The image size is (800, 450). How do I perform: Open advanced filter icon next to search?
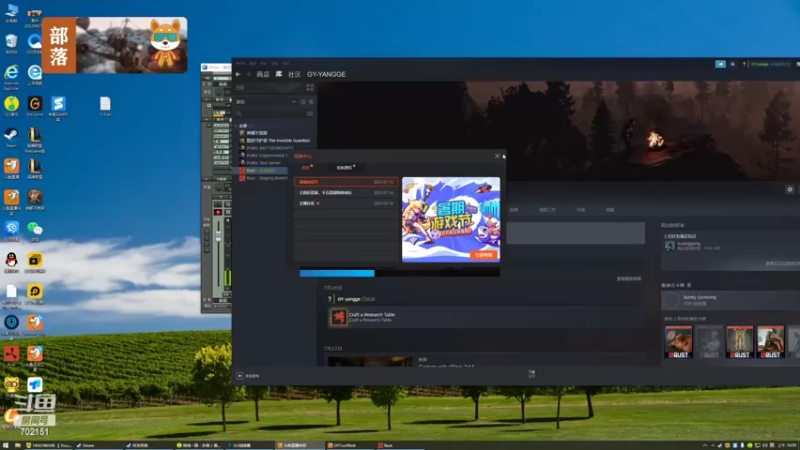pos(310,114)
